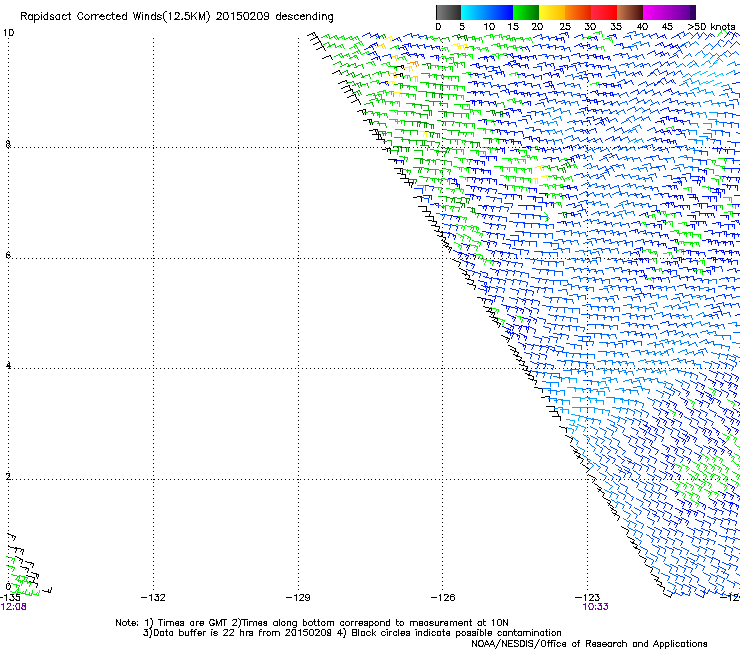Screen dimensions: 740x650
Task: Click the '>50 knots' legend label
Action: point(711,27)
